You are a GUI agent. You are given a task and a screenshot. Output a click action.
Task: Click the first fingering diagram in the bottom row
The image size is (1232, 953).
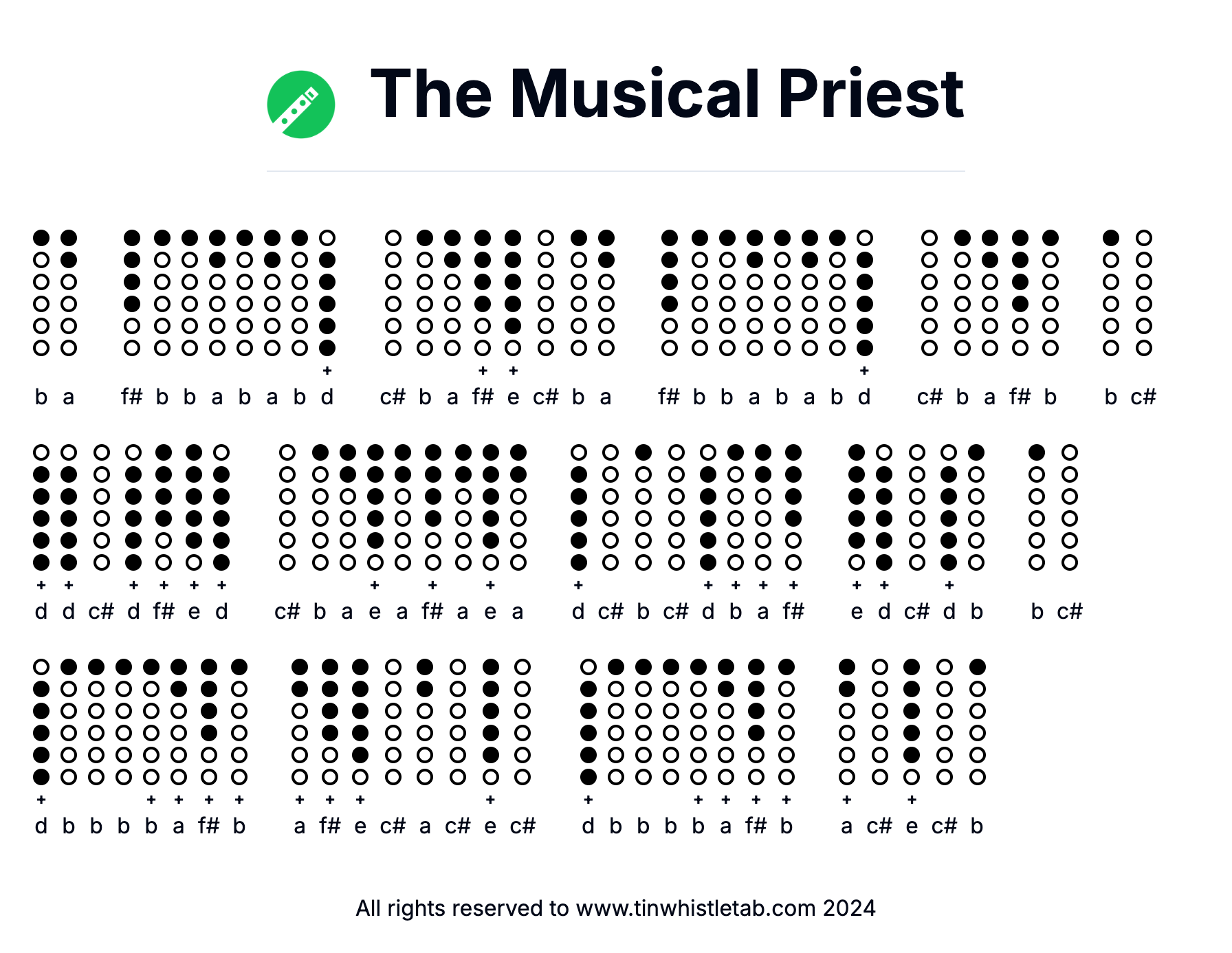pyautogui.click(x=41, y=722)
